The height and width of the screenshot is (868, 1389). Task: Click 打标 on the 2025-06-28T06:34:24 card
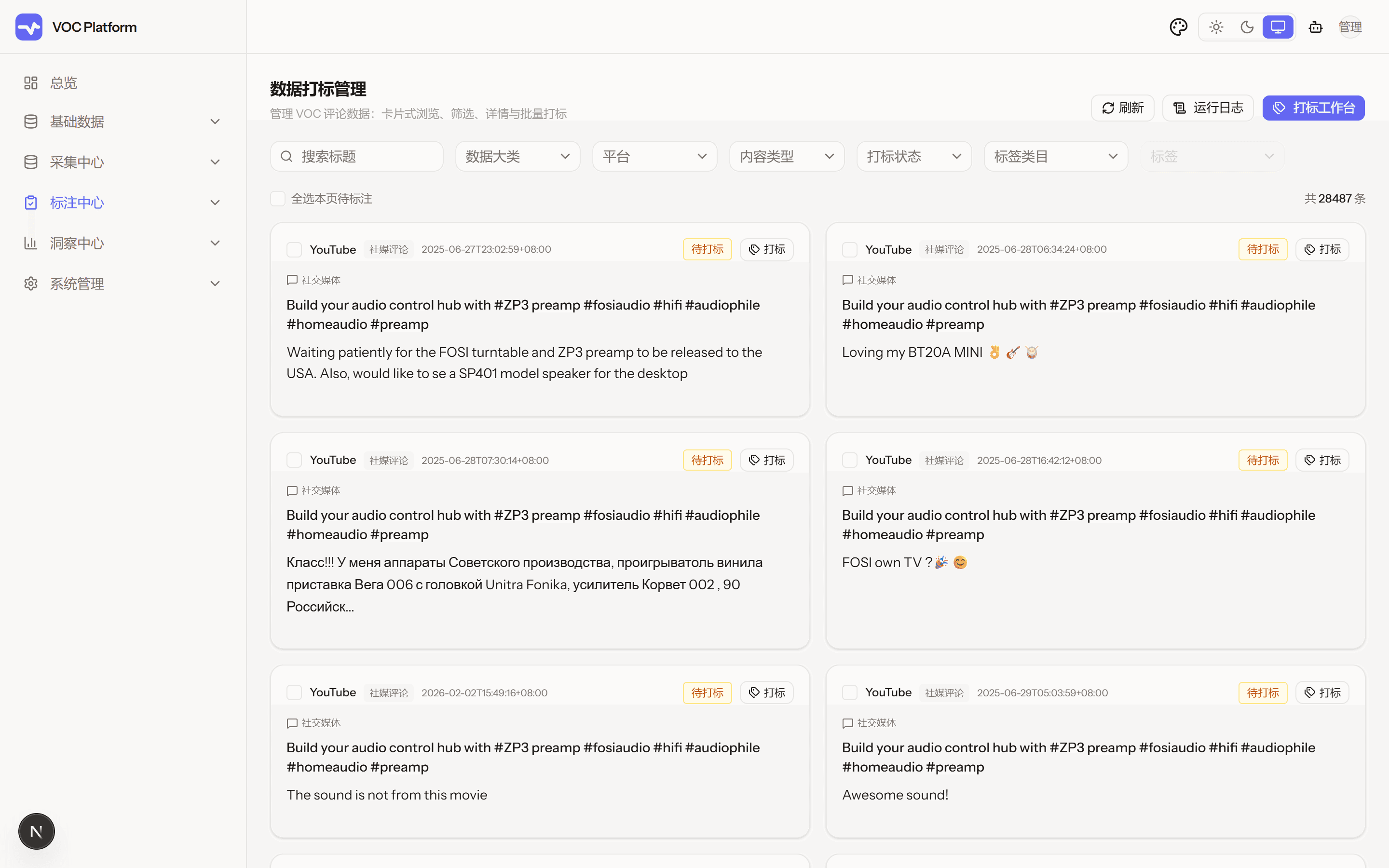[1322, 250]
